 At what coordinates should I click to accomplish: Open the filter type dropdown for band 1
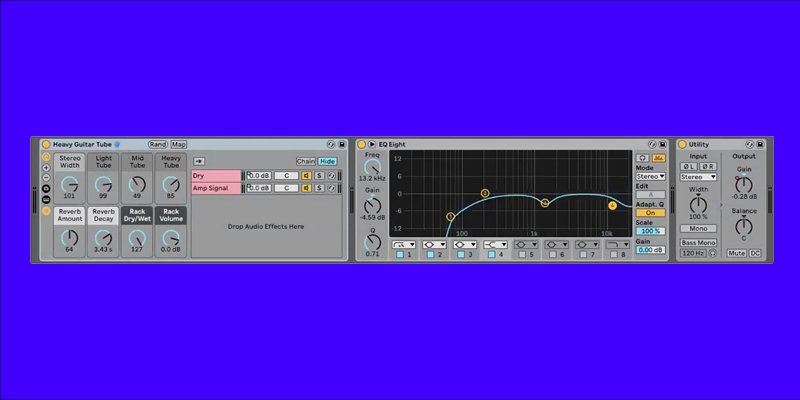click(404, 245)
